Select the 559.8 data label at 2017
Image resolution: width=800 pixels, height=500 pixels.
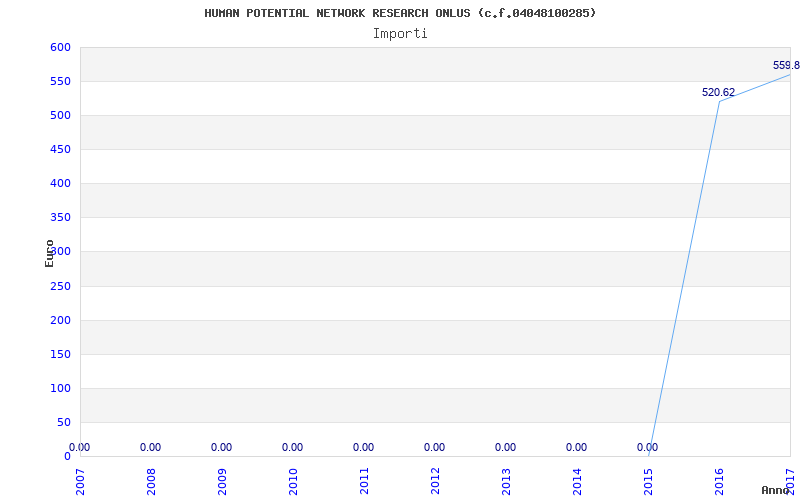click(x=786, y=65)
